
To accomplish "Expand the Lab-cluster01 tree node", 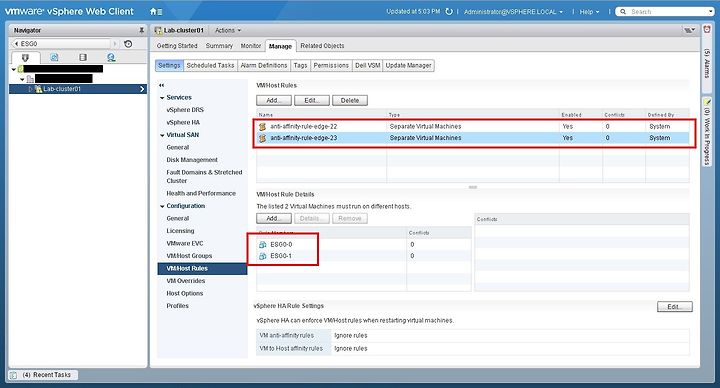I will point(30,89).
